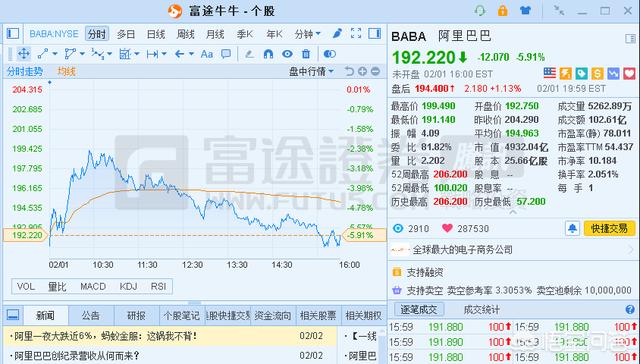640x364 pixels.
Task: Open the customer service headset icon
Action: click(x=480, y=11)
